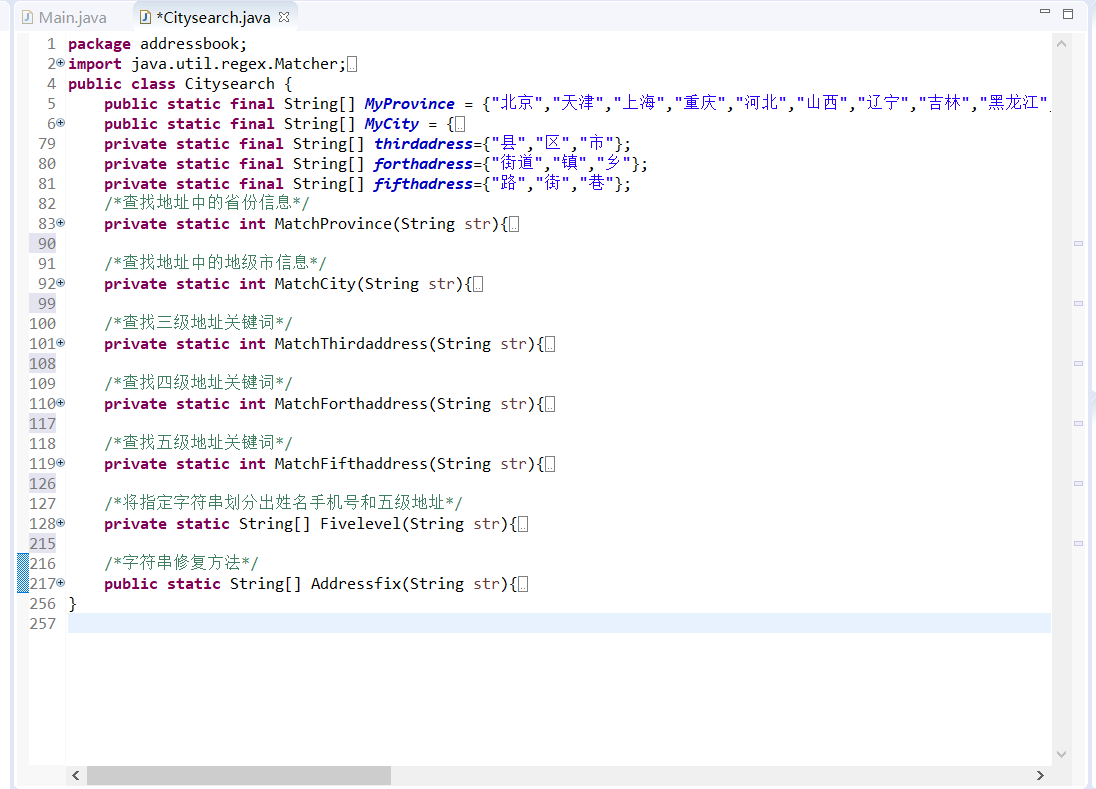Click 'package addressbook;' on line 1
This screenshot has width=1096, height=789.
157,43
